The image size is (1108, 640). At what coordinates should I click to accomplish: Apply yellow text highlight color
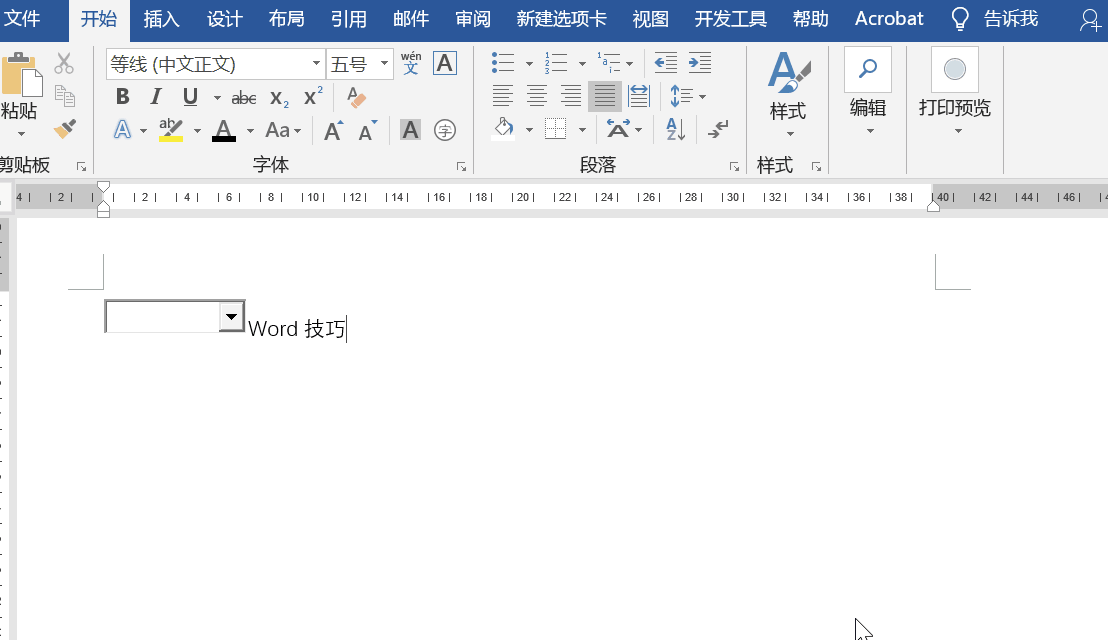point(170,130)
